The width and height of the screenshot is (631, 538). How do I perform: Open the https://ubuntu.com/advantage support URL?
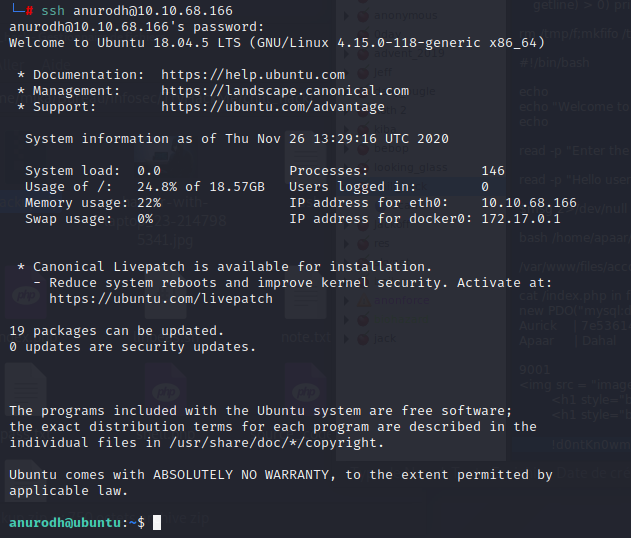[x=273, y=107]
